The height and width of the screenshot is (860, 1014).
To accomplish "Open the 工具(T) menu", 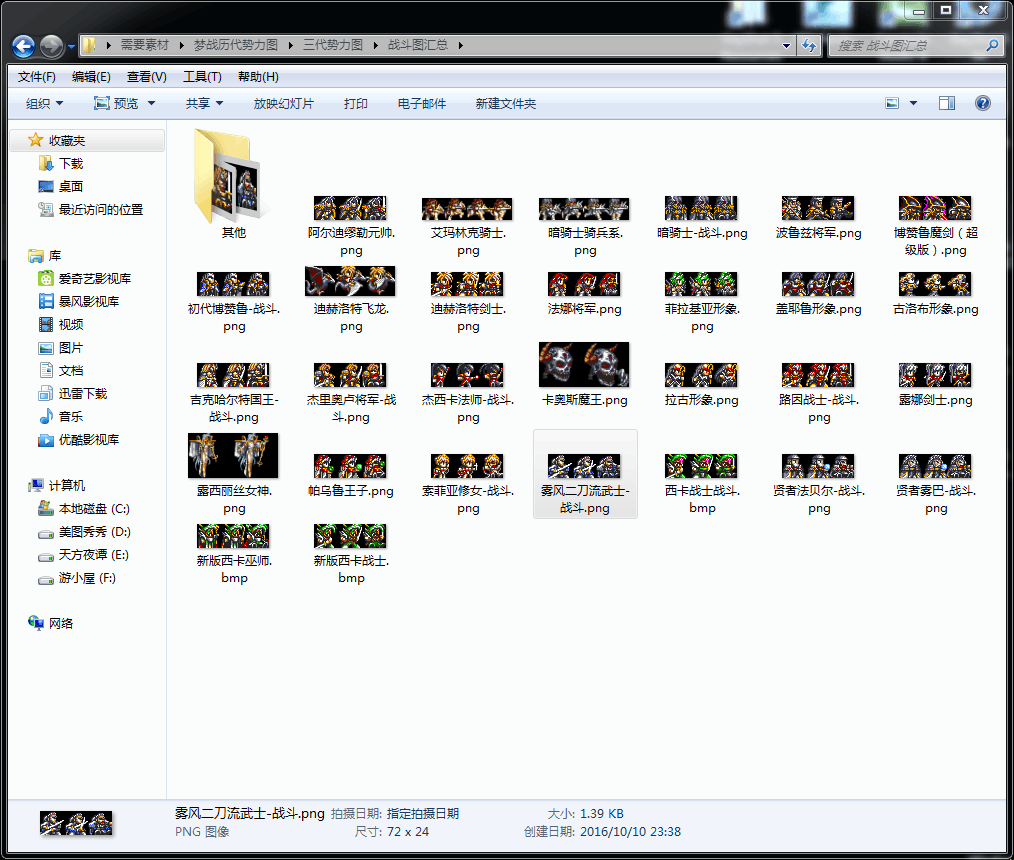I will pyautogui.click(x=202, y=77).
